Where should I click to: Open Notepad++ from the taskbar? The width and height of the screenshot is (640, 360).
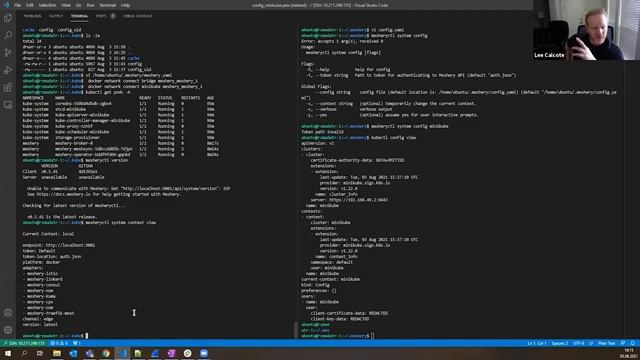point(138,353)
